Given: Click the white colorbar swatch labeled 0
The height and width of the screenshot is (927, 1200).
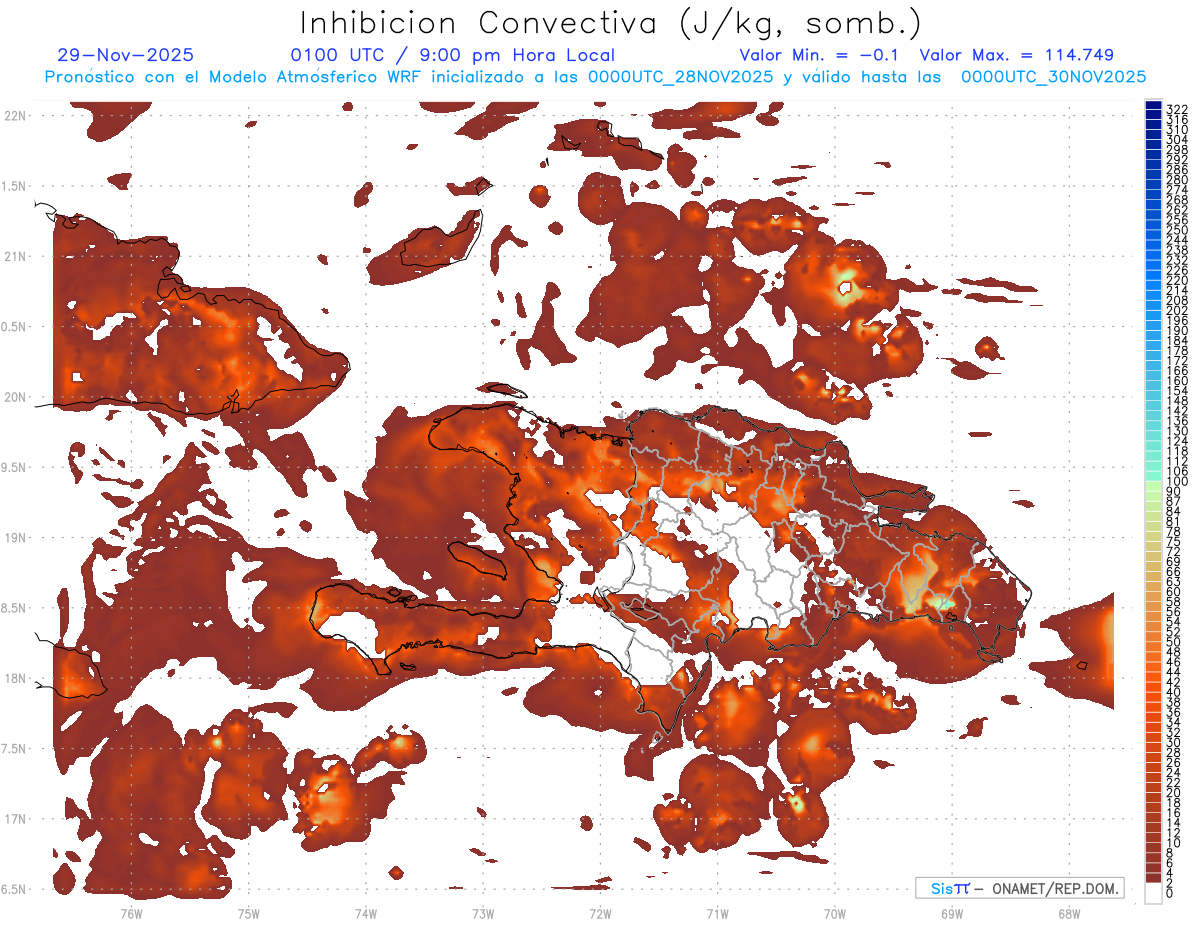Looking at the screenshot, I should (1153, 894).
